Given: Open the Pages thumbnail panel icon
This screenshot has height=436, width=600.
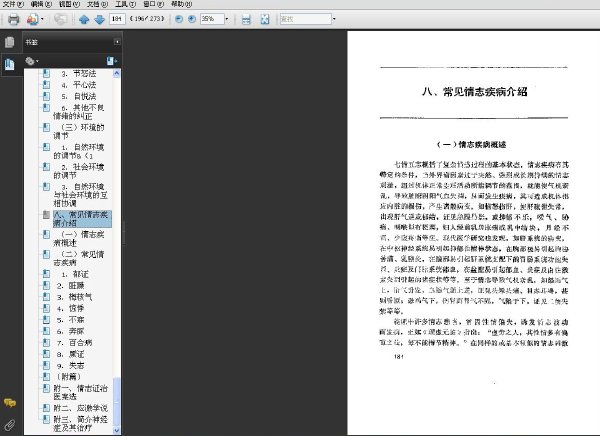Looking at the screenshot, I should (x=10, y=42).
